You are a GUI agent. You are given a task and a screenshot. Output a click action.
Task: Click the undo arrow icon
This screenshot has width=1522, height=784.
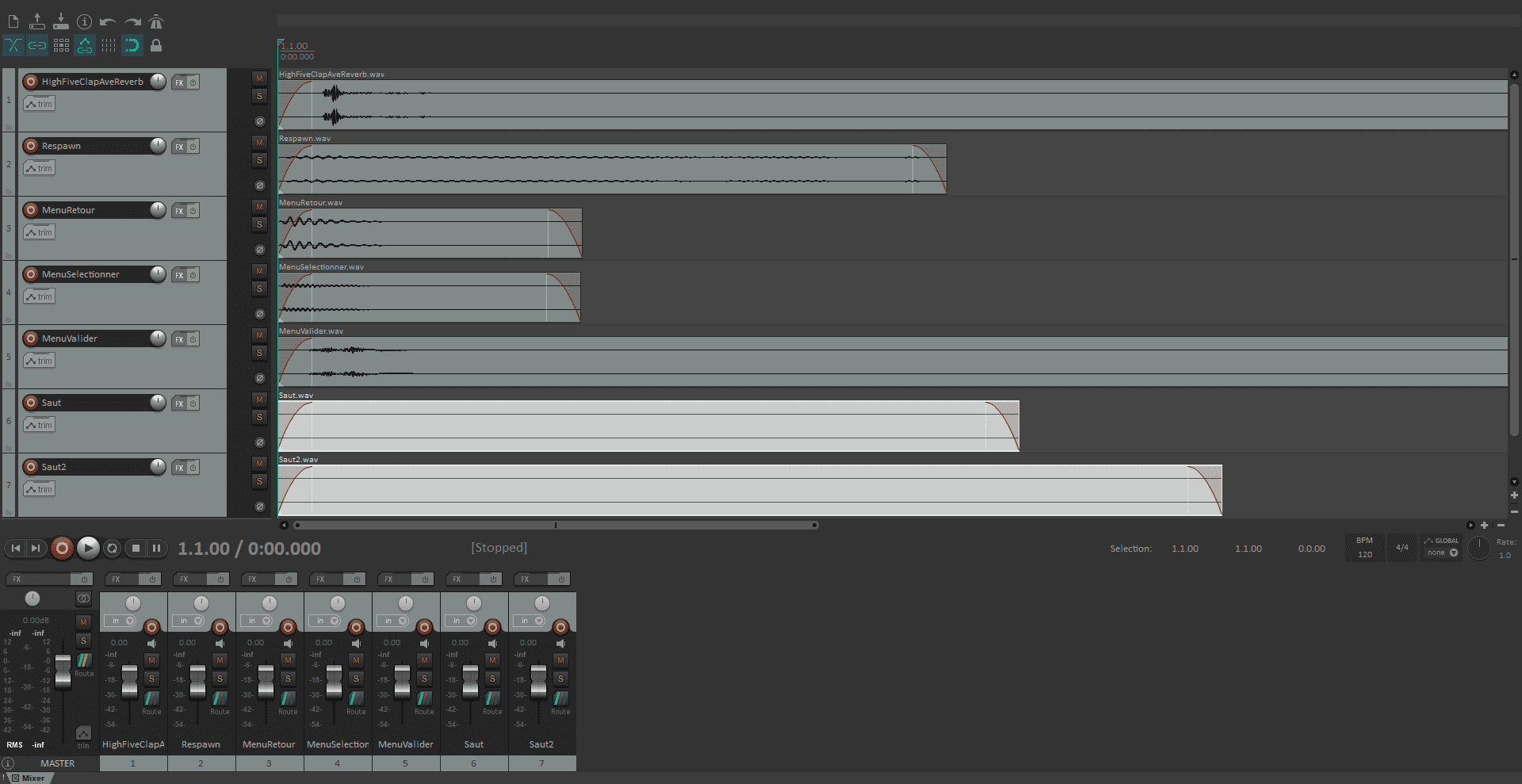[x=109, y=21]
